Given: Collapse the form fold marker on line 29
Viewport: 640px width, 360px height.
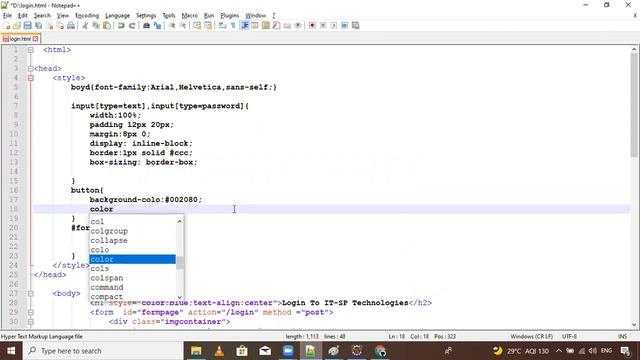Looking at the screenshot, I should click(x=31, y=312).
